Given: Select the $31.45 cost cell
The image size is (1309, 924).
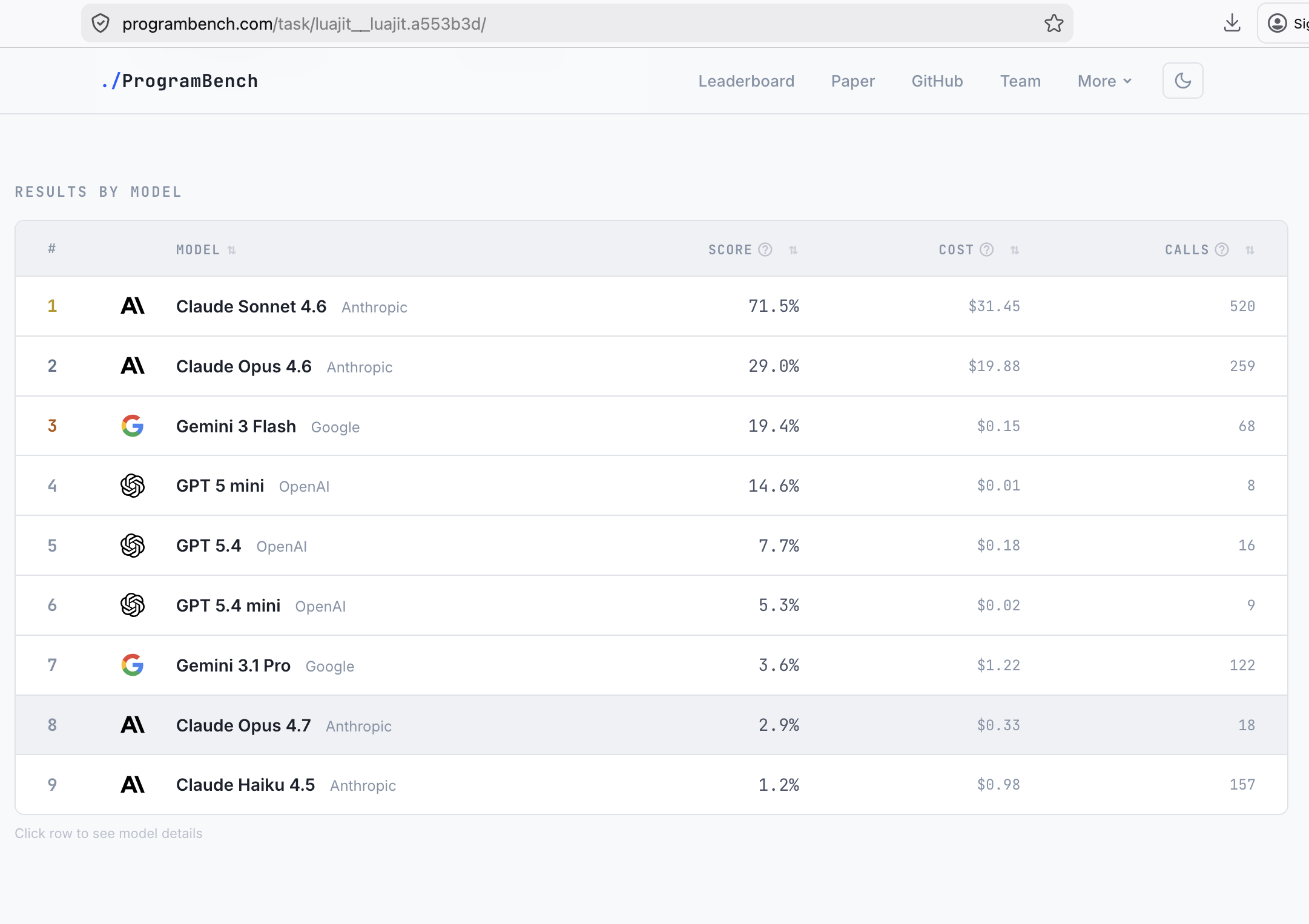Looking at the screenshot, I should 994,306.
